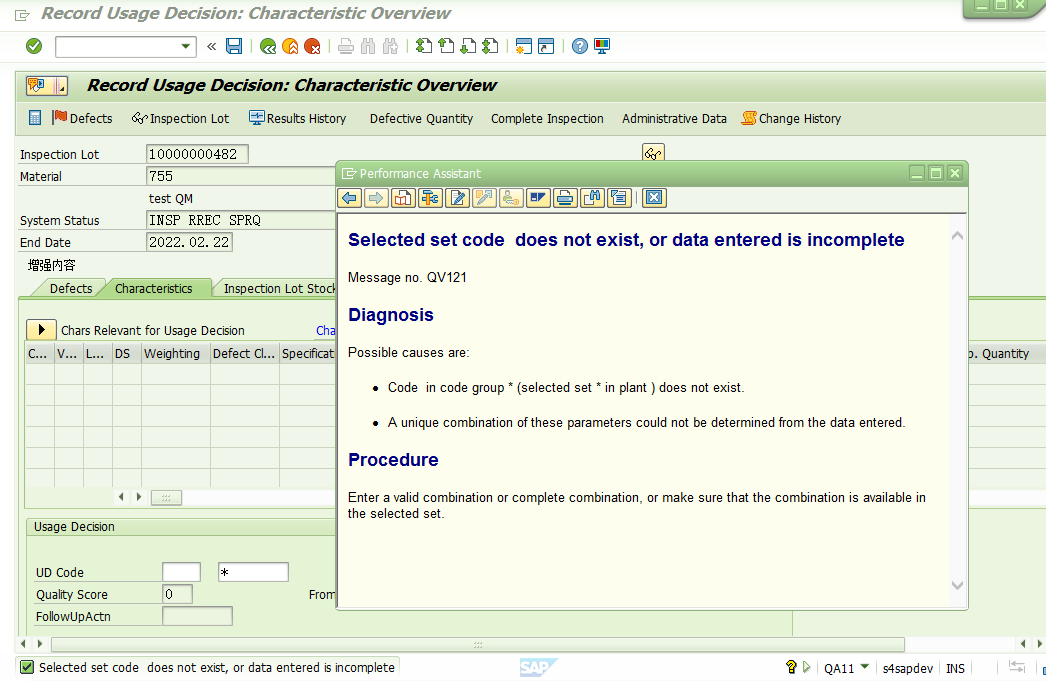Open Administrative Data
Image resolution: width=1046 pixels, height=681 pixels.
point(674,118)
